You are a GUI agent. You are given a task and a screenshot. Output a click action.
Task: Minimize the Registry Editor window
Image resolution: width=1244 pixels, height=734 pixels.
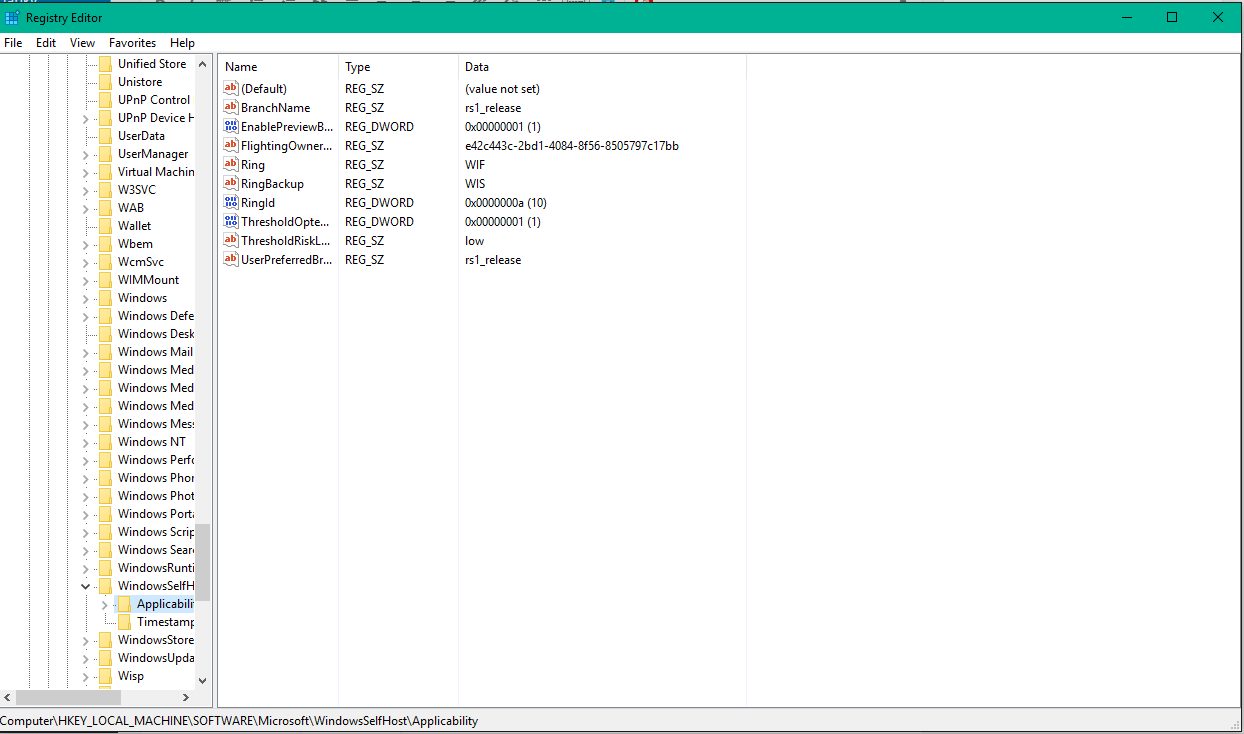coord(1126,17)
